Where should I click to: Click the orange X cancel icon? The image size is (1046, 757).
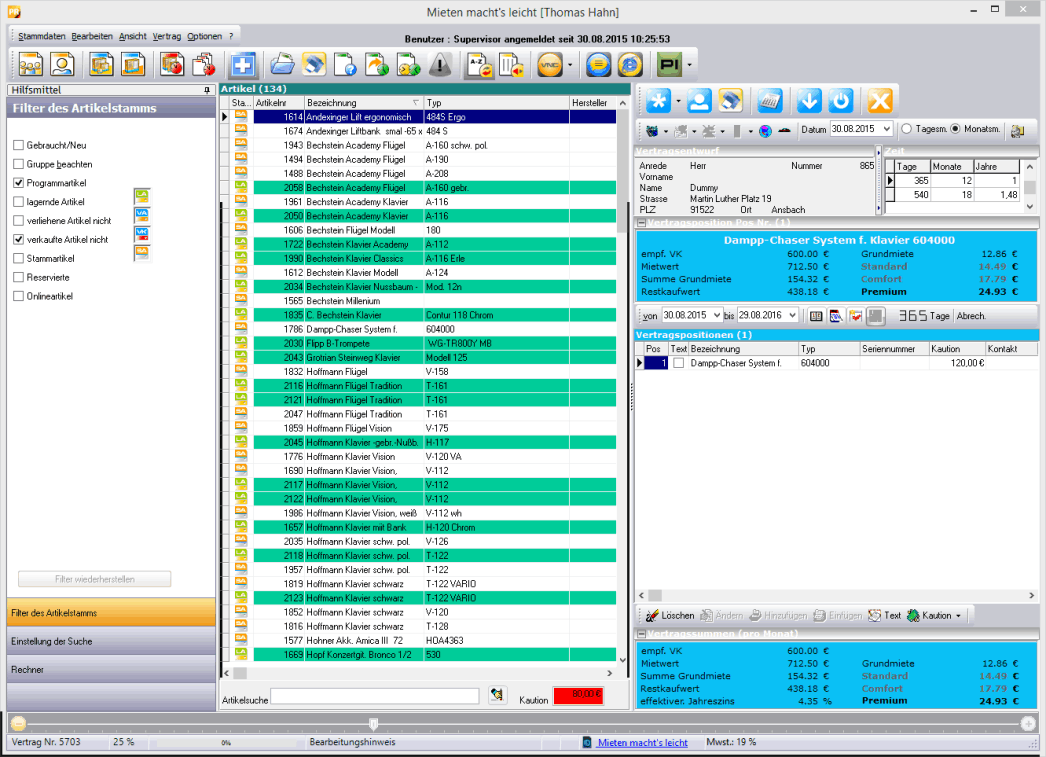880,101
